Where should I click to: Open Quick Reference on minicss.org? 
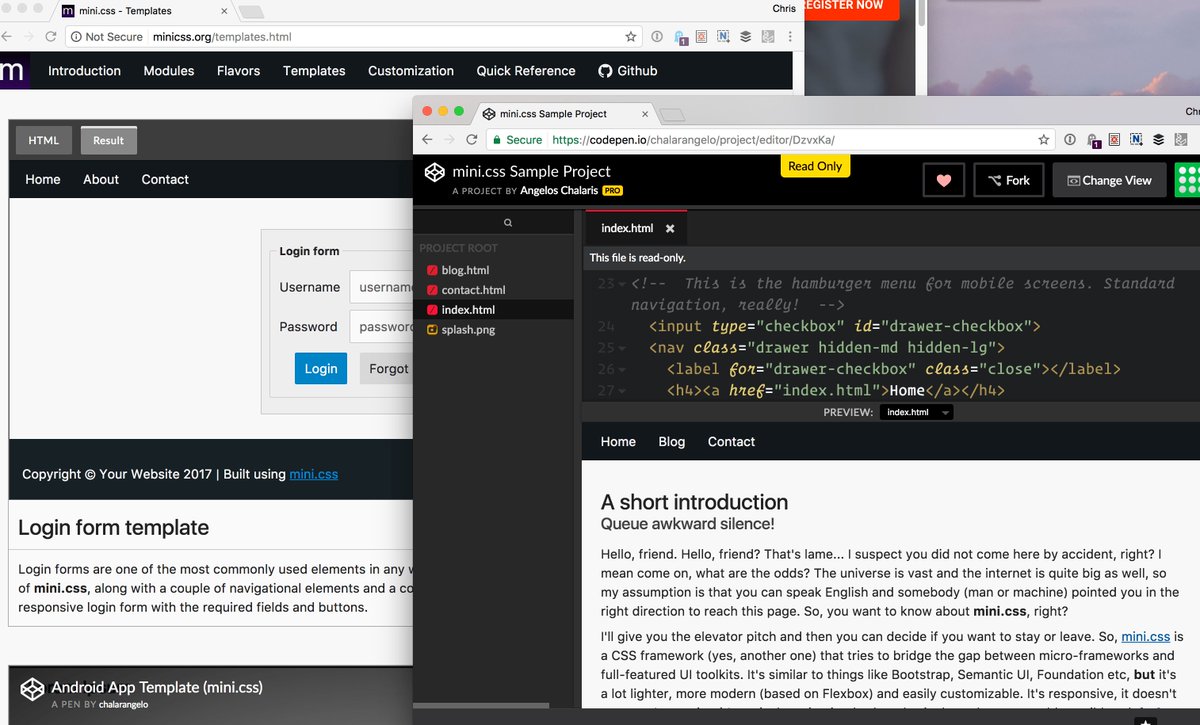526,71
